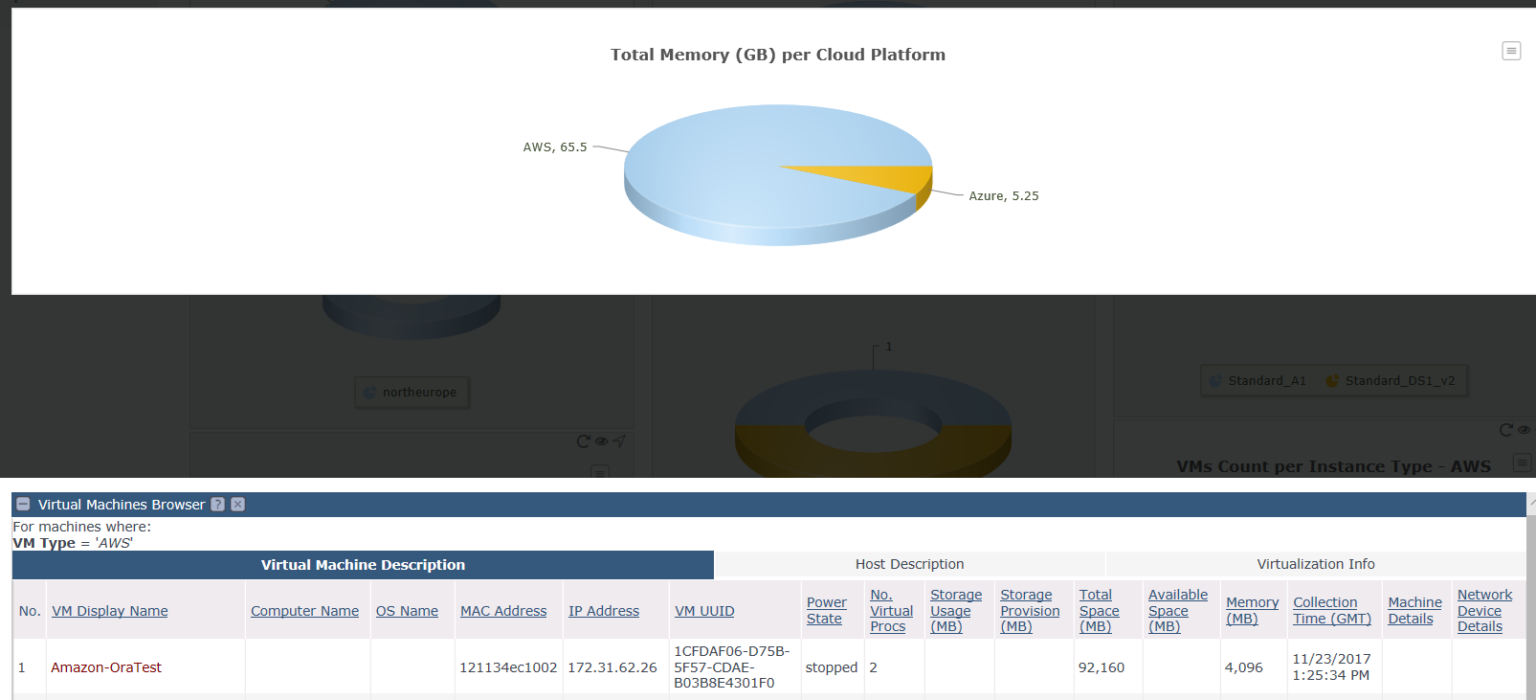The height and width of the screenshot is (700, 1536).
Task: Click the eye preview icon in the AWS panel
Action: 1524,430
